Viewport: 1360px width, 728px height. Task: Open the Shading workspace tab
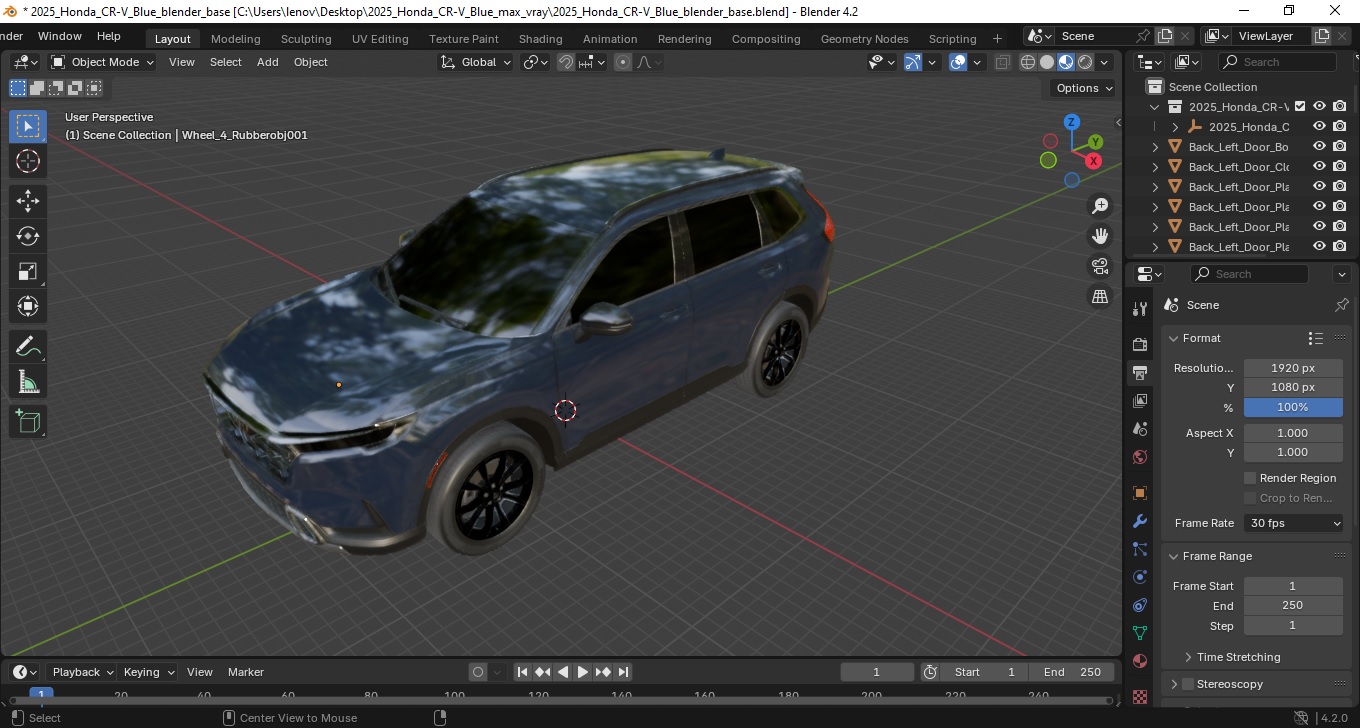click(540, 39)
